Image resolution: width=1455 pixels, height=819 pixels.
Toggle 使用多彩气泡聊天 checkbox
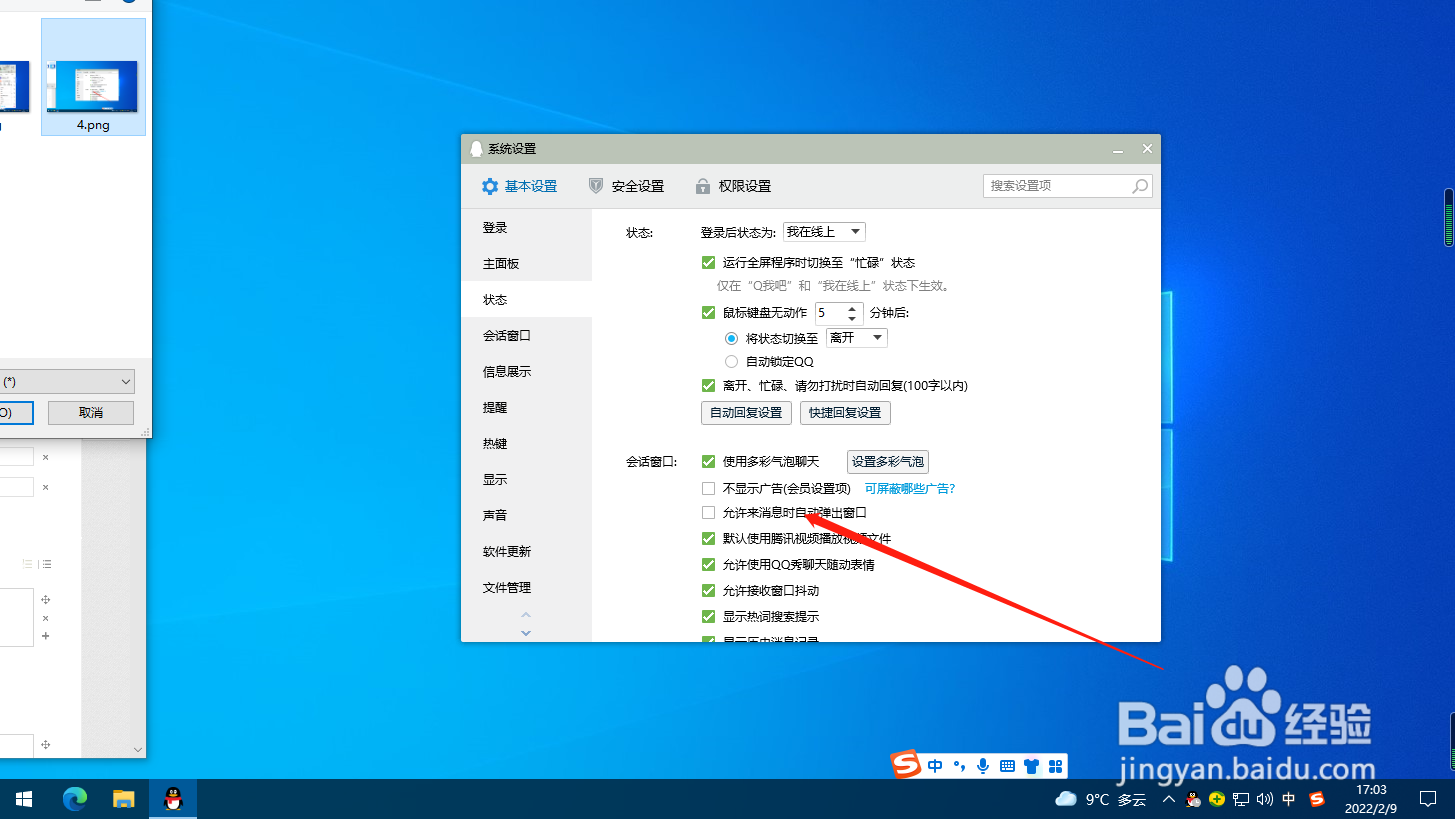coord(709,462)
